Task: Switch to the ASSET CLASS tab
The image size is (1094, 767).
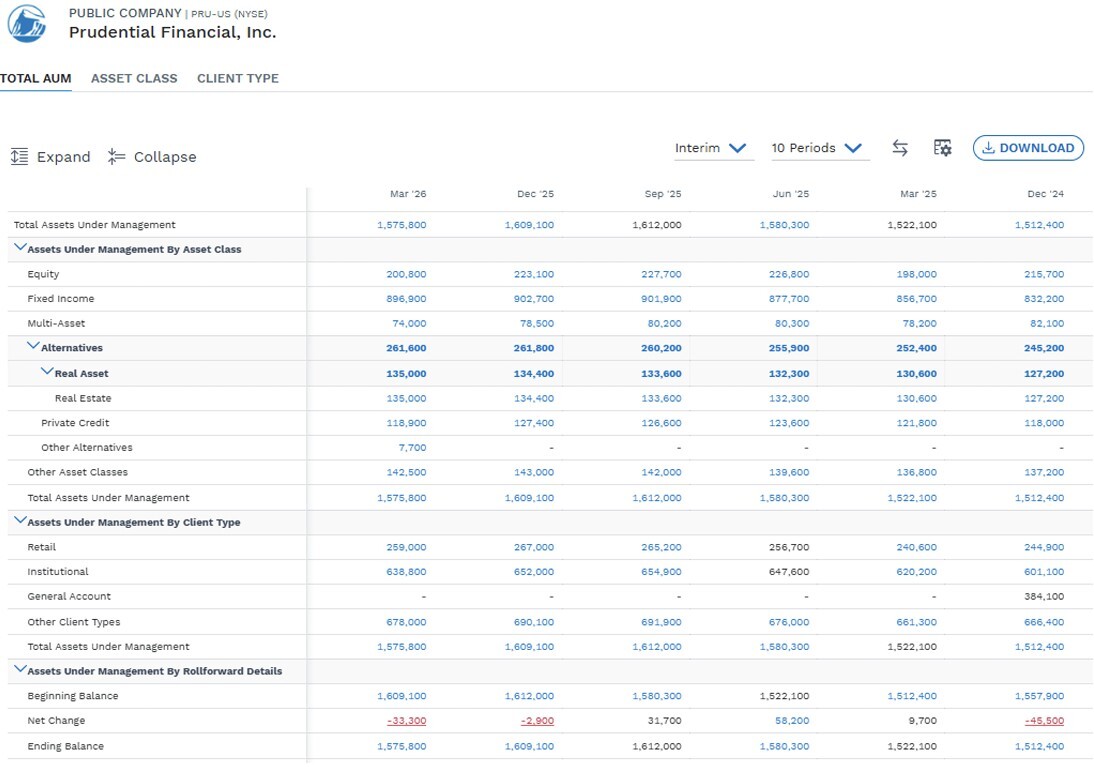Action: click(x=134, y=79)
